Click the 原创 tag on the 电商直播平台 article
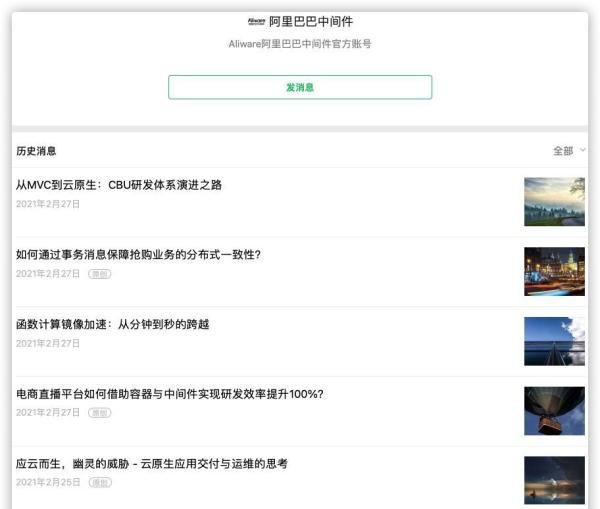The image size is (600, 509). point(99,413)
